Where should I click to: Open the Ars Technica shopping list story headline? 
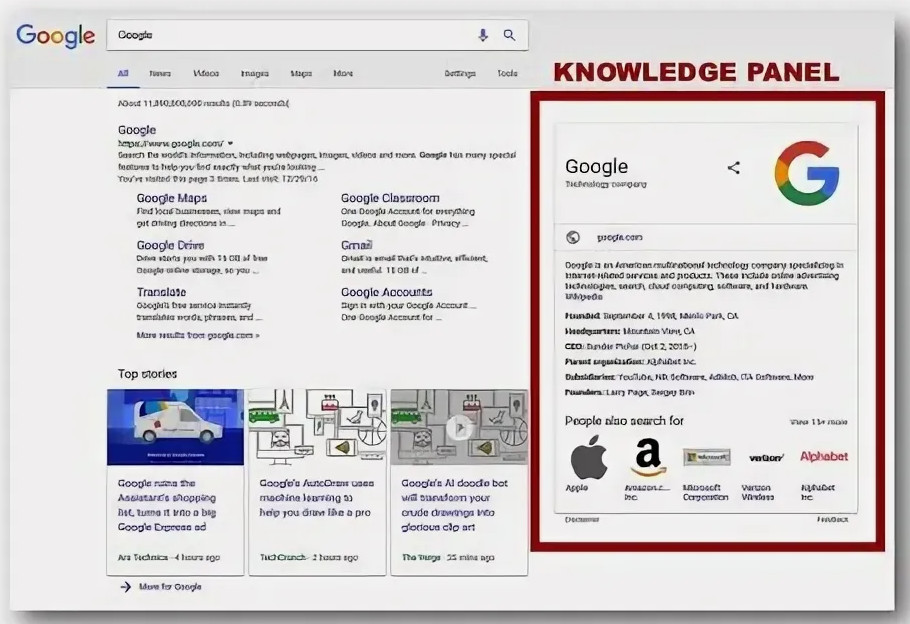(167, 506)
